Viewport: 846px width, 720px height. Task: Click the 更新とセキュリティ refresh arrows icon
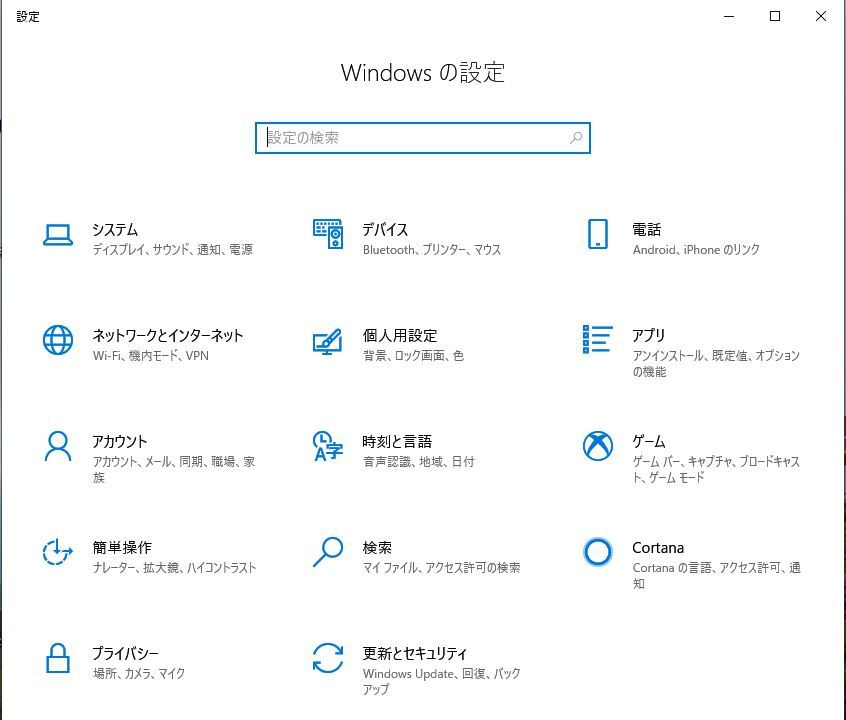328,658
